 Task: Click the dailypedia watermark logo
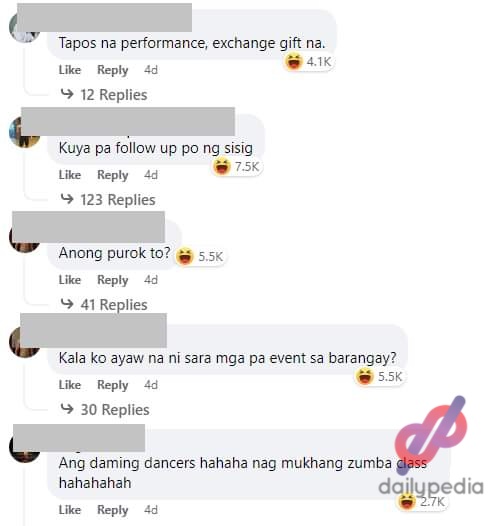[x=431, y=447]
